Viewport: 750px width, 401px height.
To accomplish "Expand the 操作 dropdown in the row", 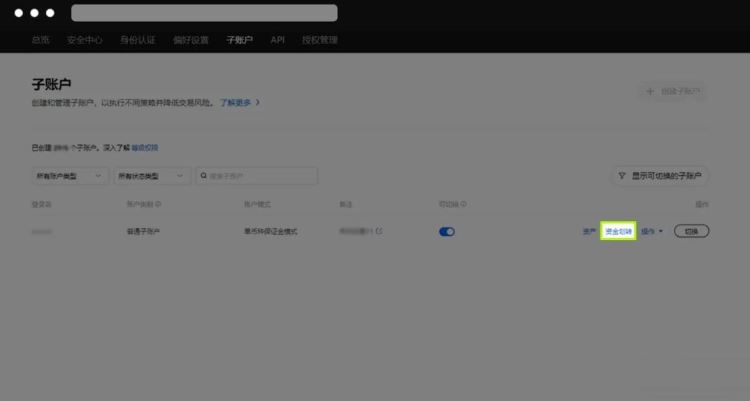I will (653, 231).
